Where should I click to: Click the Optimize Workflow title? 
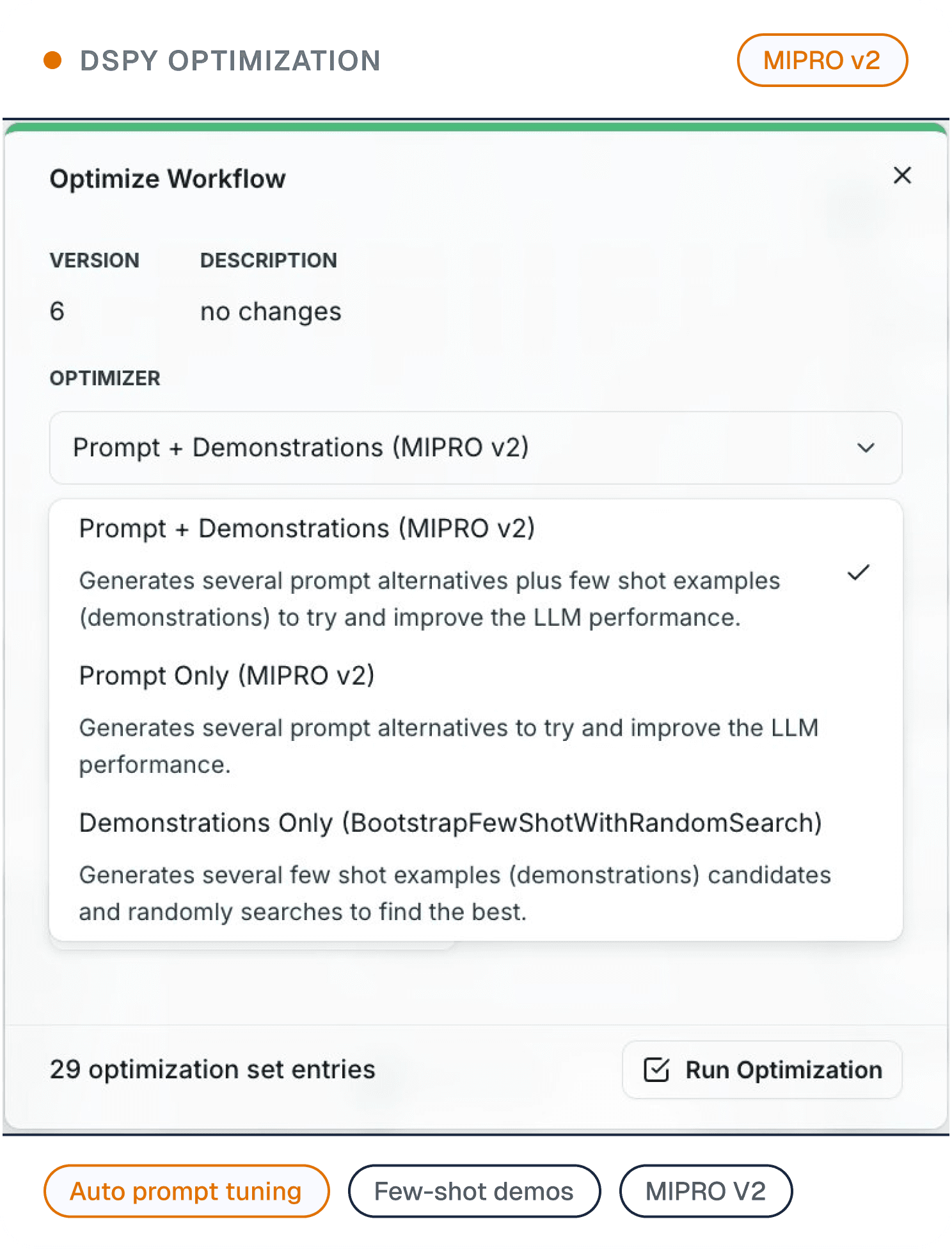point(168,179)
